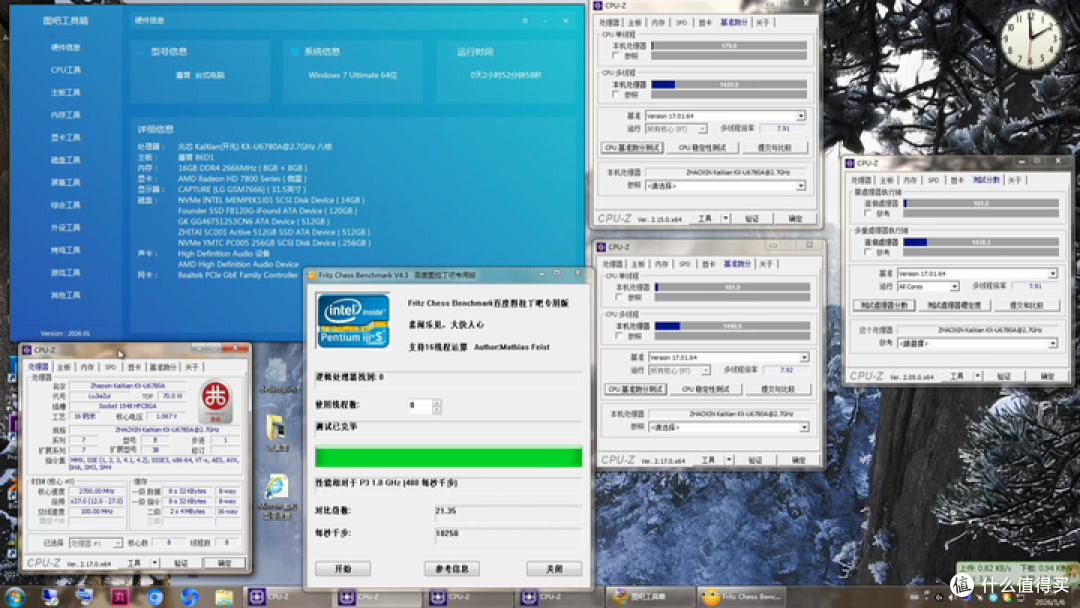Image resolution: width=1080 pixels, height=608 pixels.
Task: Open the Windows Start orb
Action: tap(14, 596)
